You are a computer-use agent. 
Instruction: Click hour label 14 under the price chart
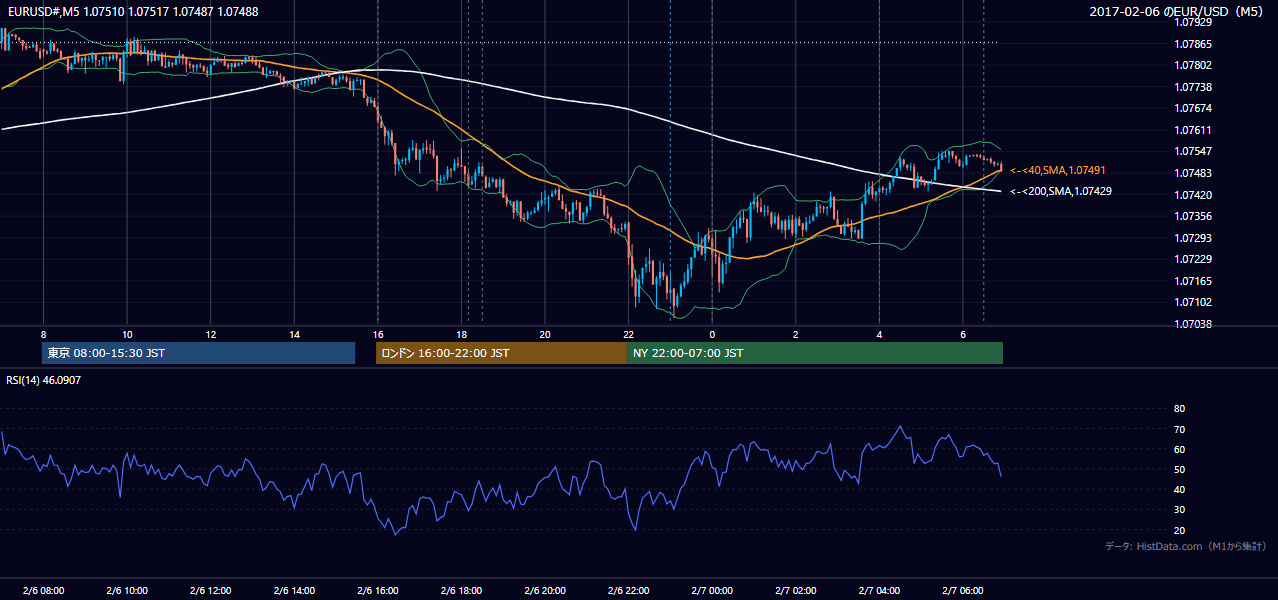pyautogui.click(x=294, y=334)
